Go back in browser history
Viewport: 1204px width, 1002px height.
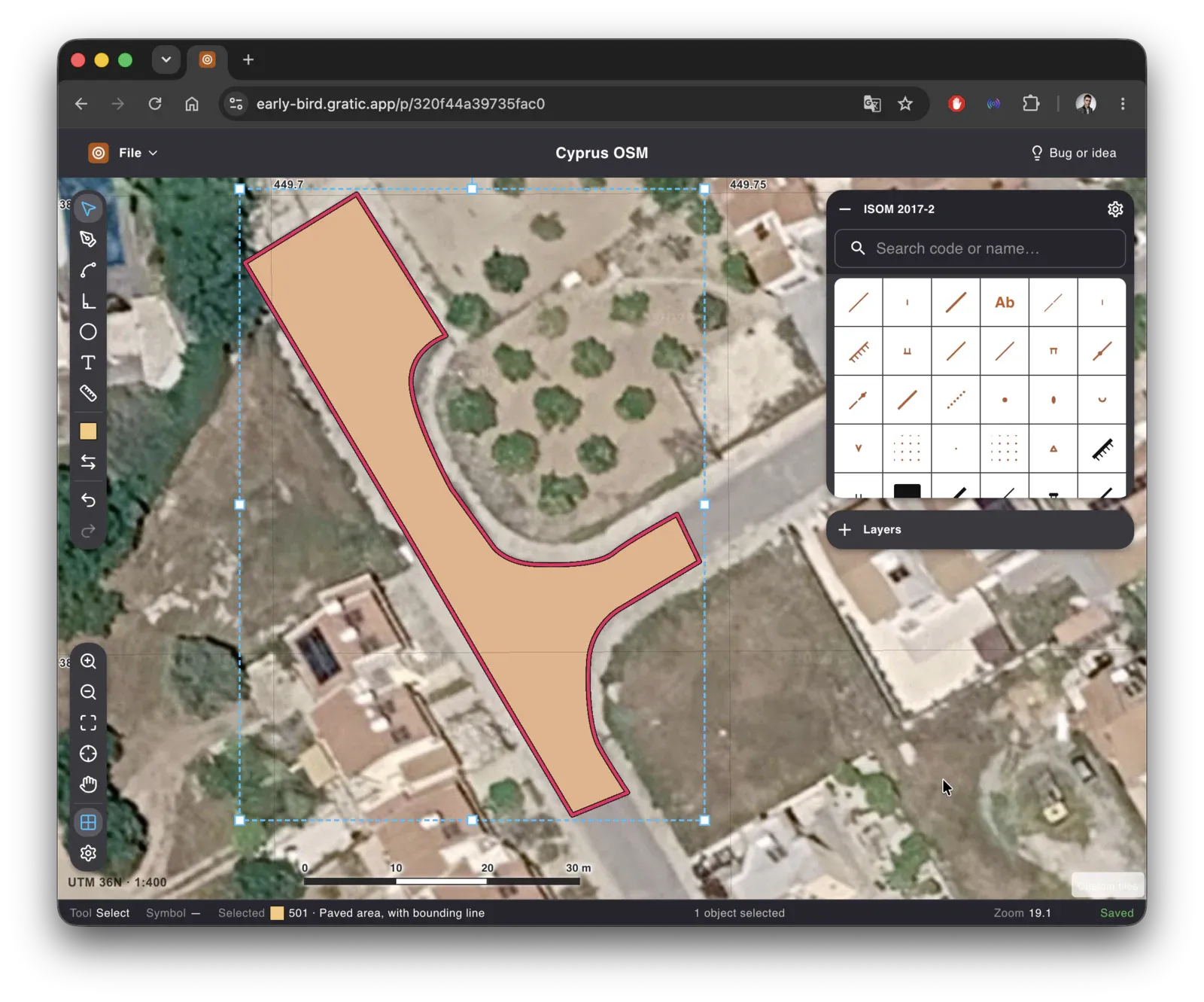81,104
